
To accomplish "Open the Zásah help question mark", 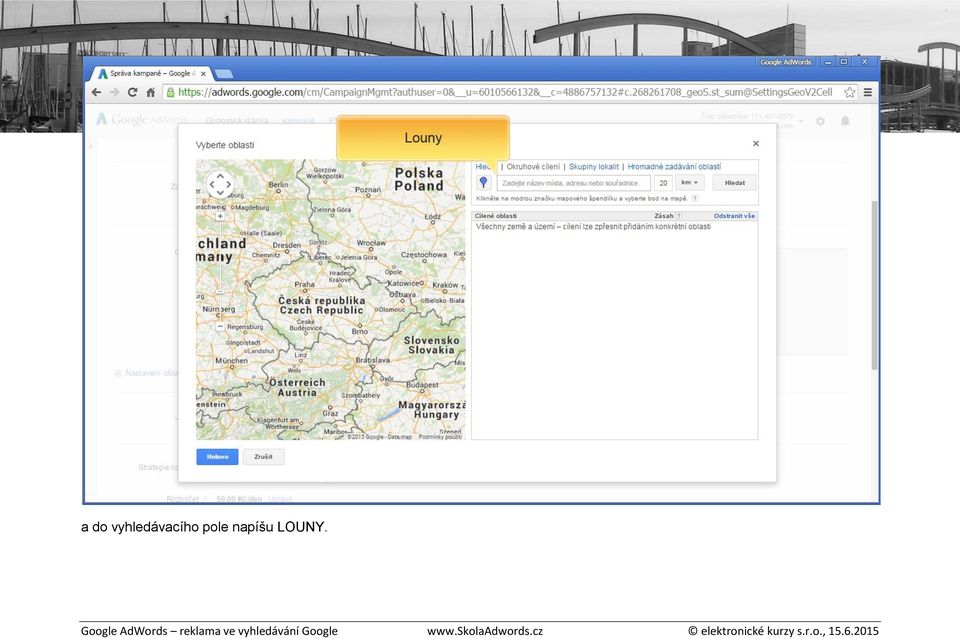I will tap(679, 216).
